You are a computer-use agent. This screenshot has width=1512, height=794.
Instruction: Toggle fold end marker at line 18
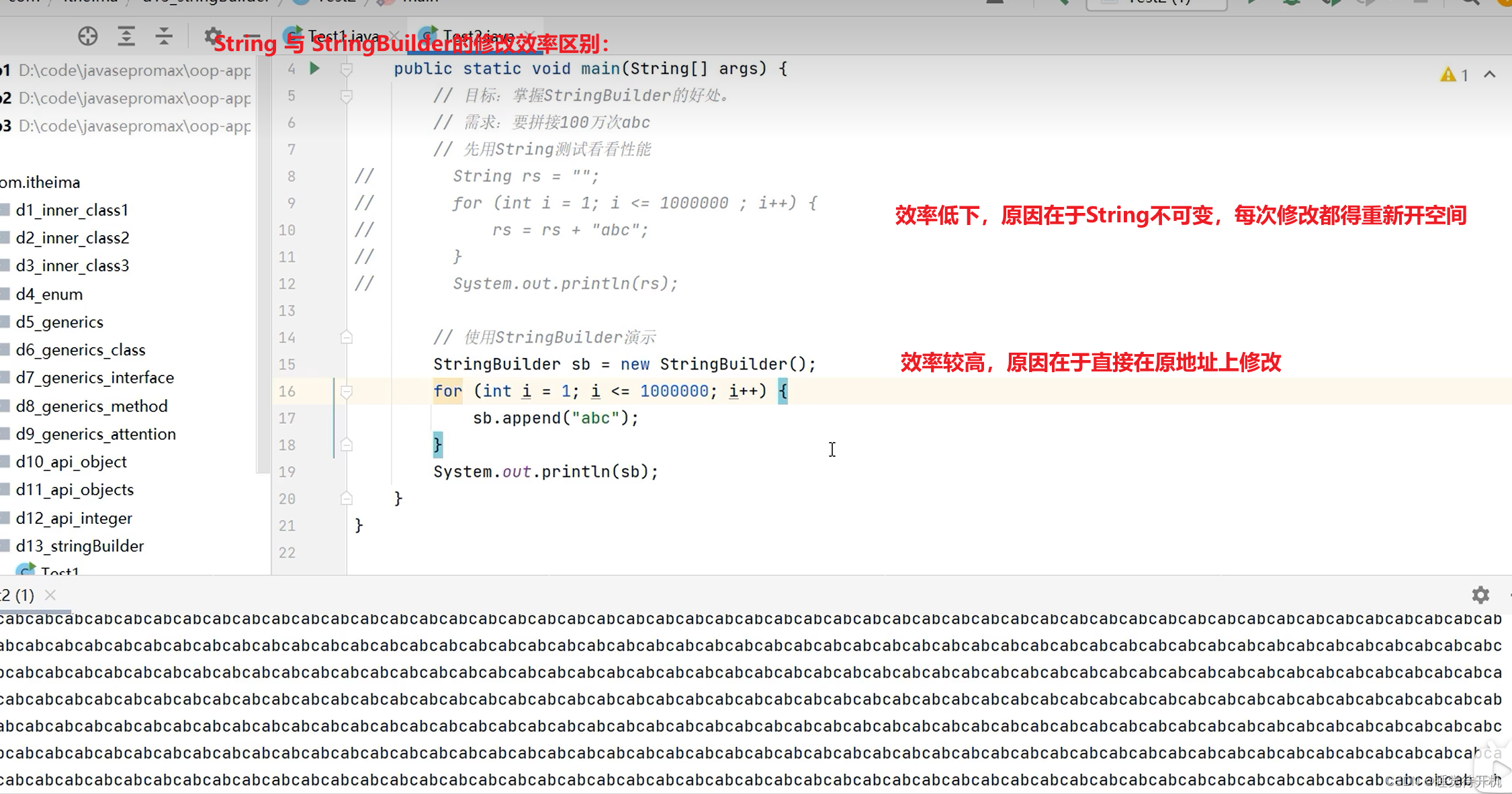[347, 445]
